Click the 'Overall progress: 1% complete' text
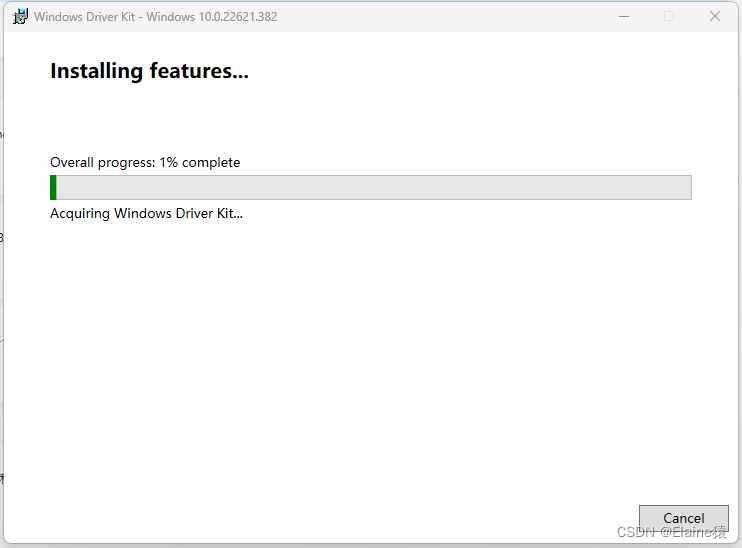The image size is (742, 548). pos(145,162)
